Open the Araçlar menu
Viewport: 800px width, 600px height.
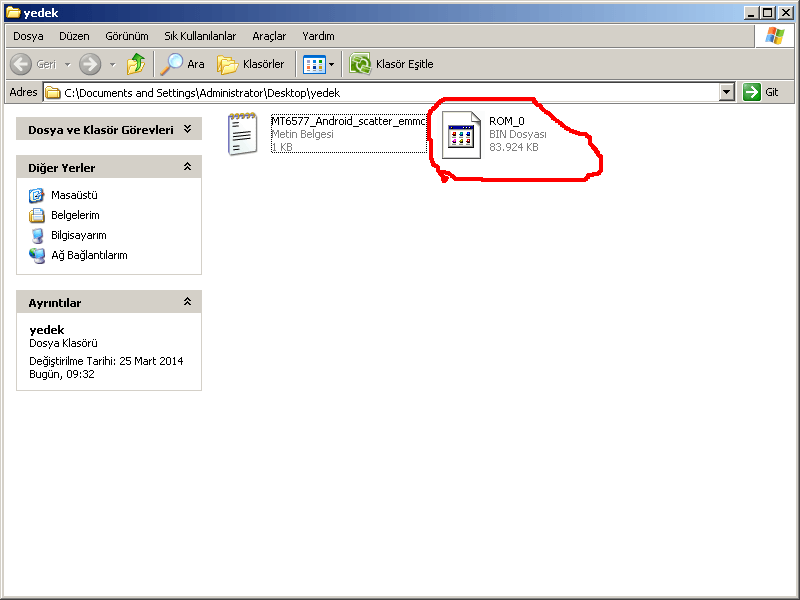coord(269,36)
